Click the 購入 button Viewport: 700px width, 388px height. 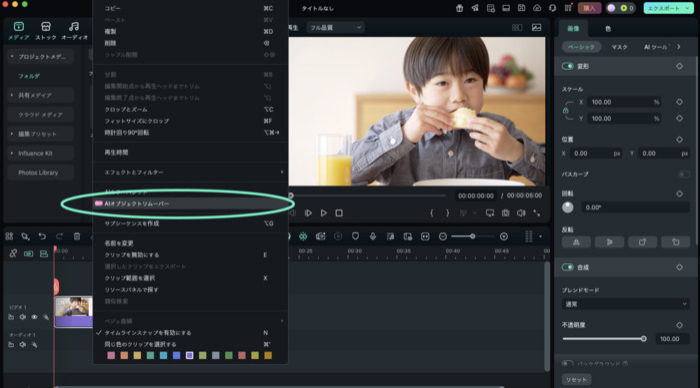click(589, 8)
